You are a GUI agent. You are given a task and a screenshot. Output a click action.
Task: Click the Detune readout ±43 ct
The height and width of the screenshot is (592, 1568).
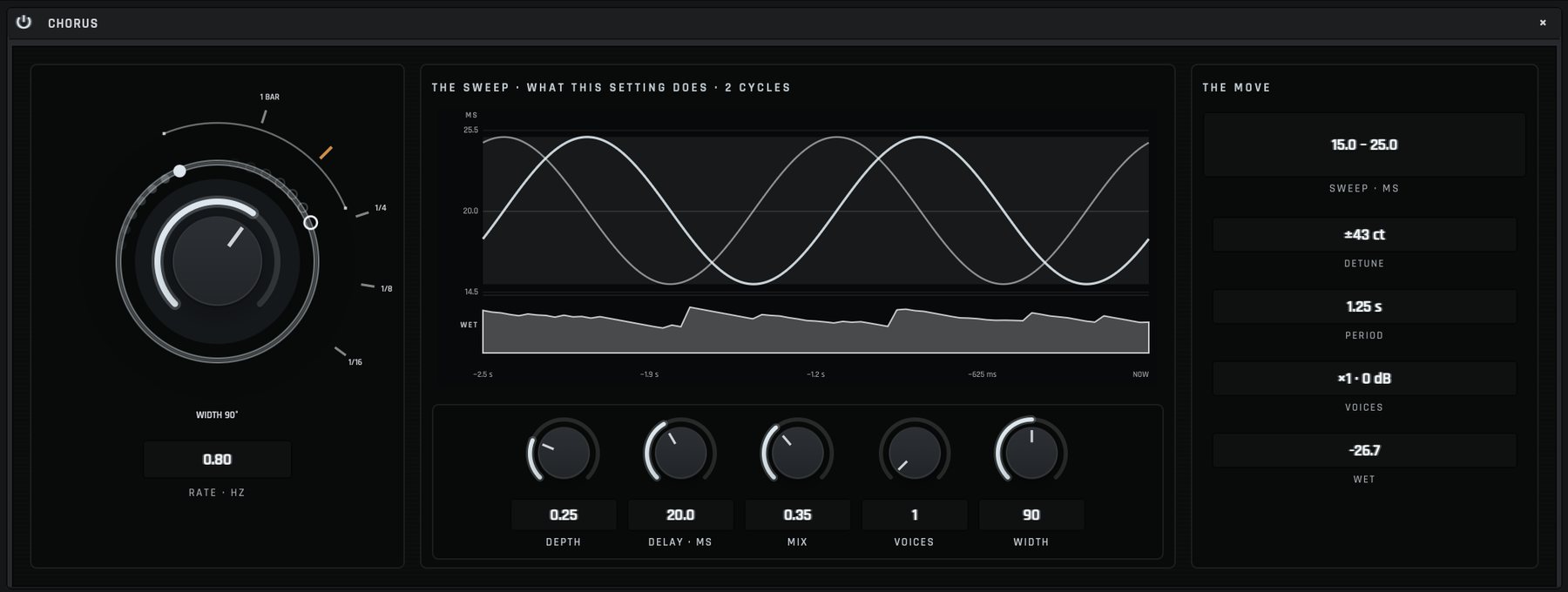1364,234
